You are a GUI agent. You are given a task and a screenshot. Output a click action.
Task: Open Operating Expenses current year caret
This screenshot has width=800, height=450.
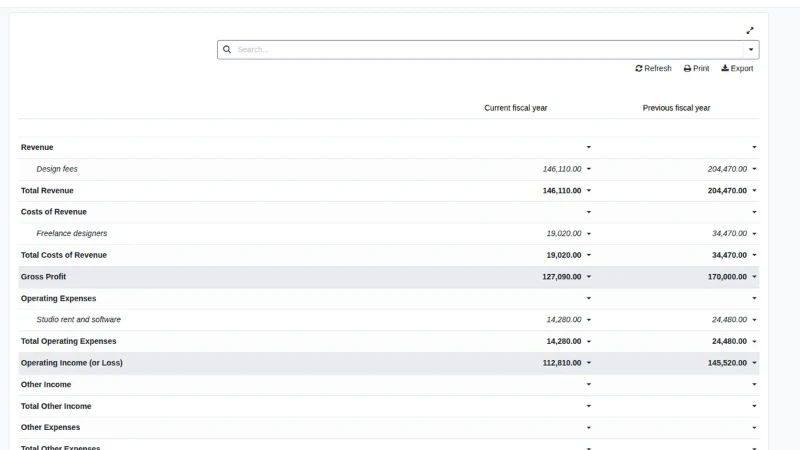coord(589,298)
